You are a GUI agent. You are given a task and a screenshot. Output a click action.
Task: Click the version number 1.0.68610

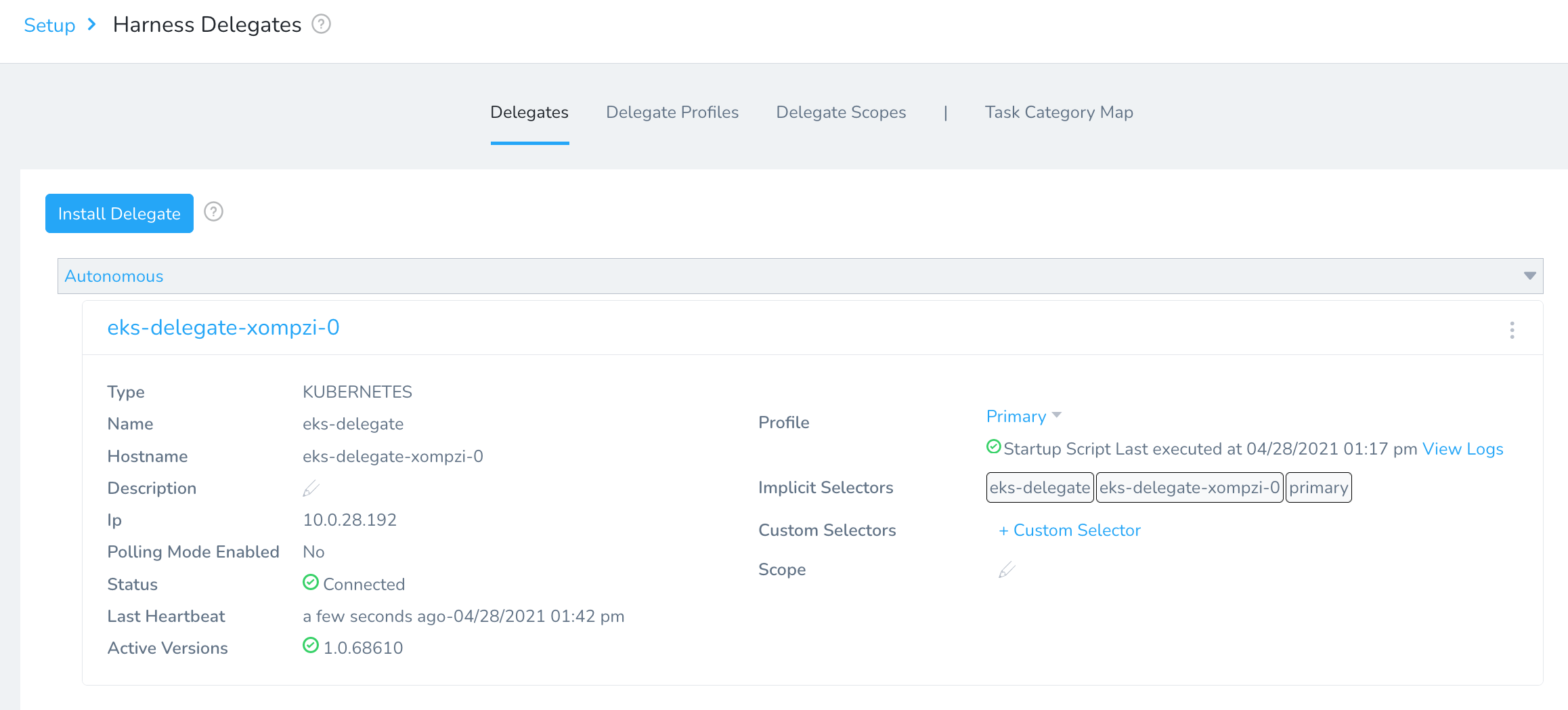[x=363, y=648]
